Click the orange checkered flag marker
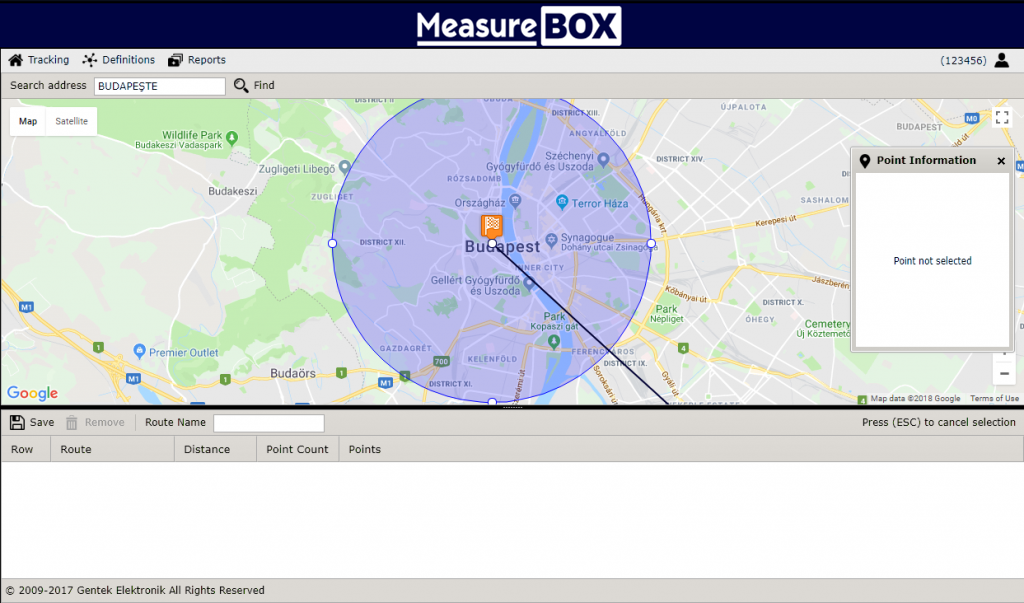The image size is (1024, 603). 492,225
